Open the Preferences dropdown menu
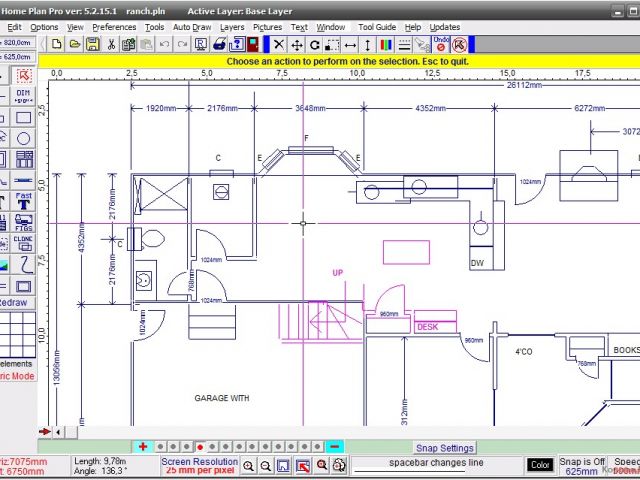 pos(114,27)
